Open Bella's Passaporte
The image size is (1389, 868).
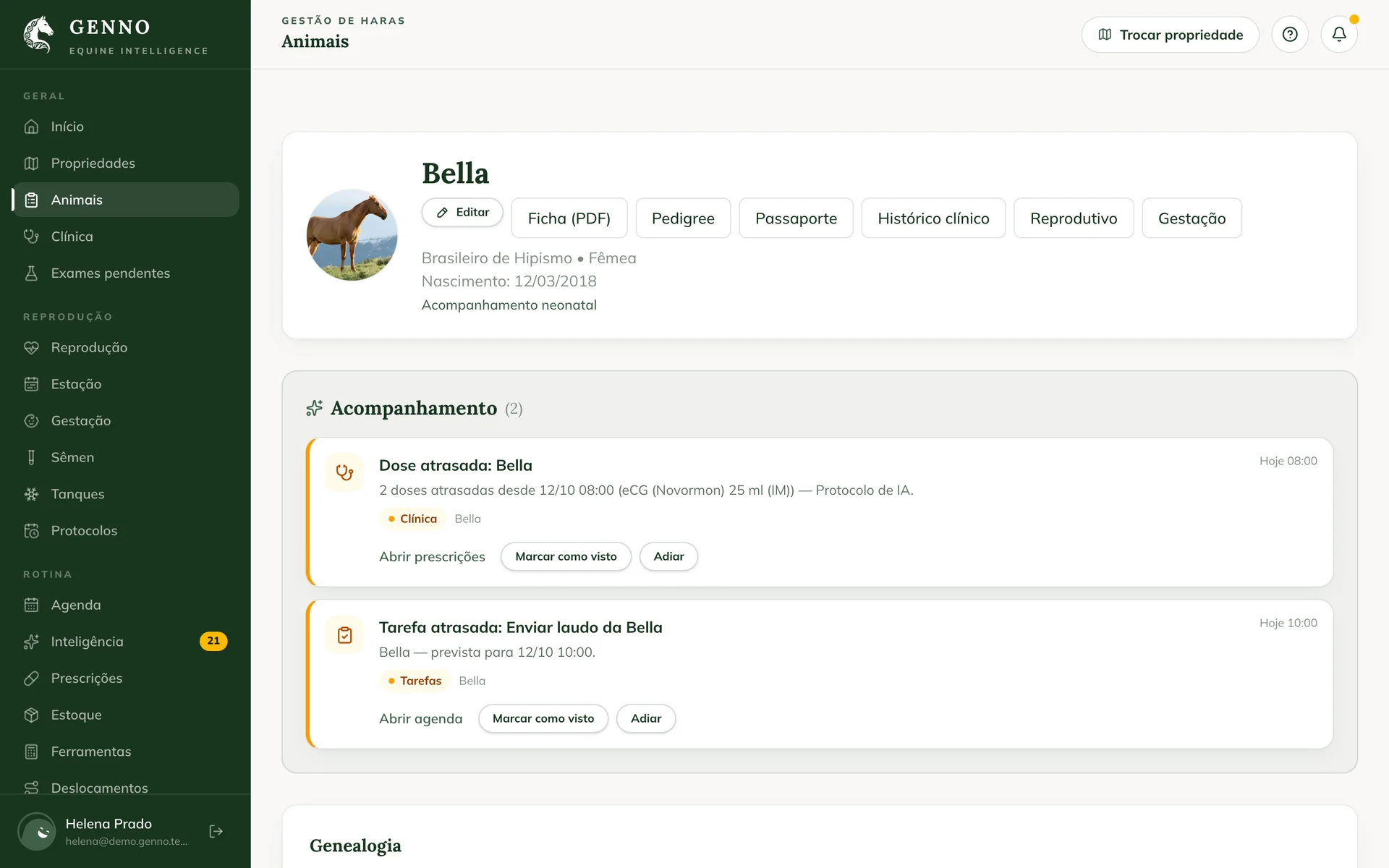coord(796,218)
